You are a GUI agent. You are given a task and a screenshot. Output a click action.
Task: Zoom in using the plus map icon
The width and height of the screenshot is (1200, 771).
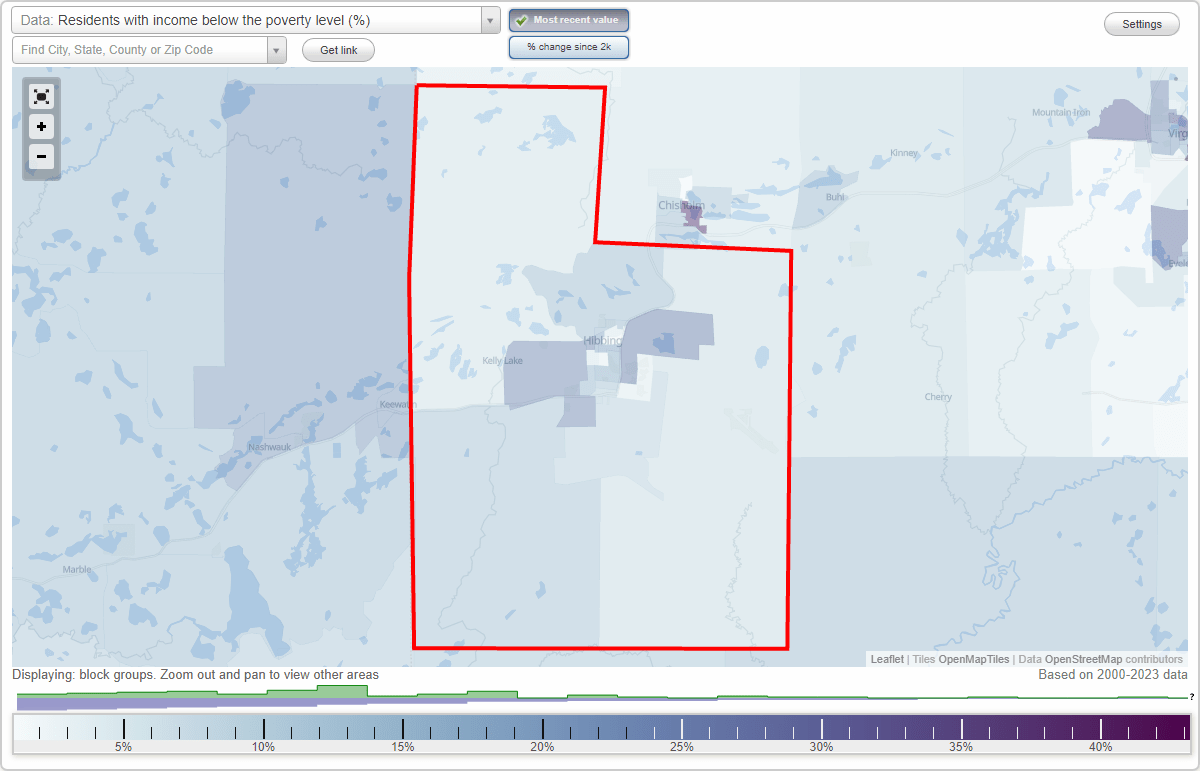coord(41,127)
